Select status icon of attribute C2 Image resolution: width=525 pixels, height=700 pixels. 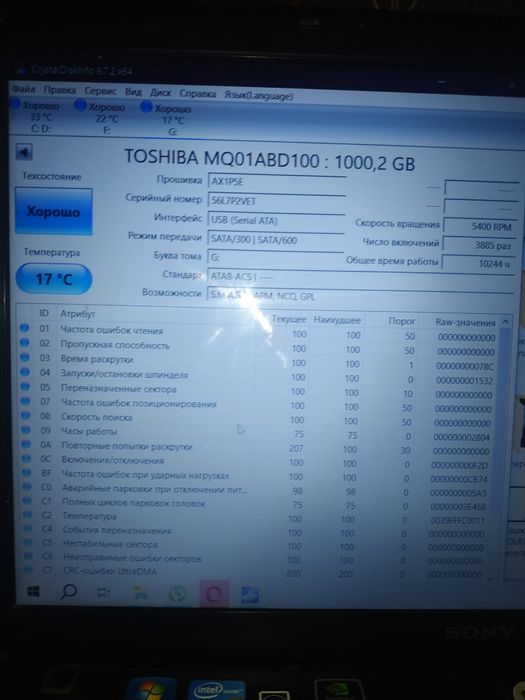click(27, 515)
